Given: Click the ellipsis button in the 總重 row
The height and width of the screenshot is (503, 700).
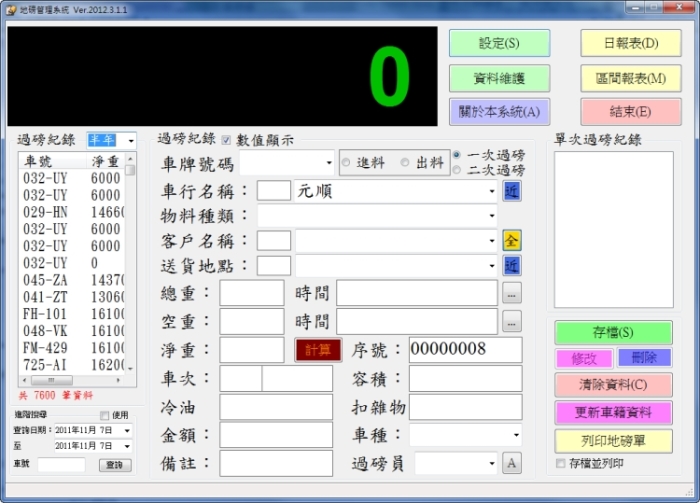Looking at the screenshot, I should coord(511,294).
